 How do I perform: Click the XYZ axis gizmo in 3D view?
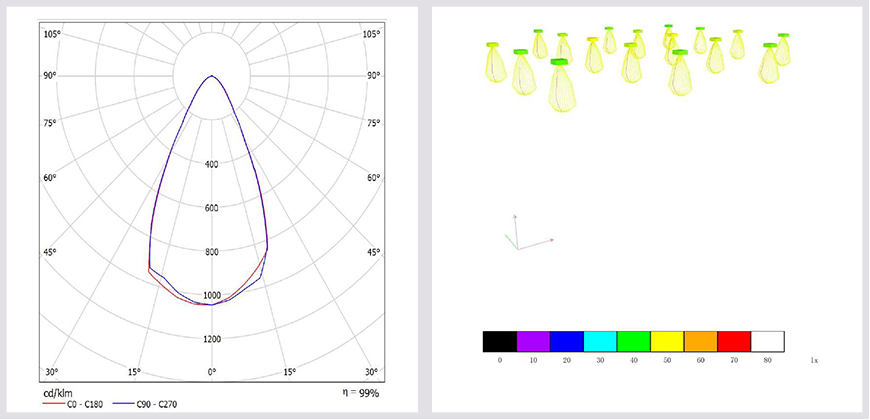528,232
